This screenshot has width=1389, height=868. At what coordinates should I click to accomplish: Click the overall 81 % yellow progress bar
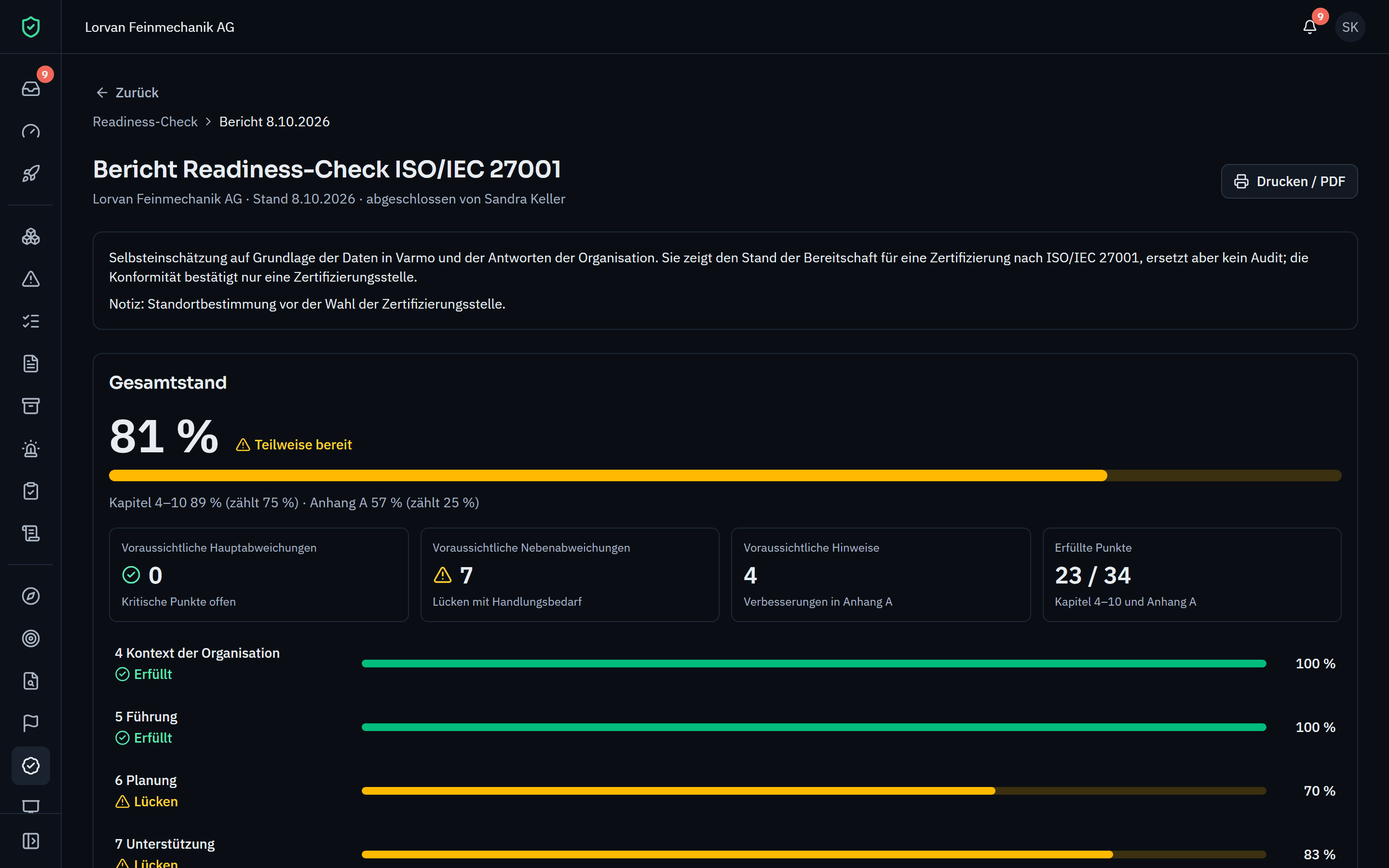tap(725, 475)
